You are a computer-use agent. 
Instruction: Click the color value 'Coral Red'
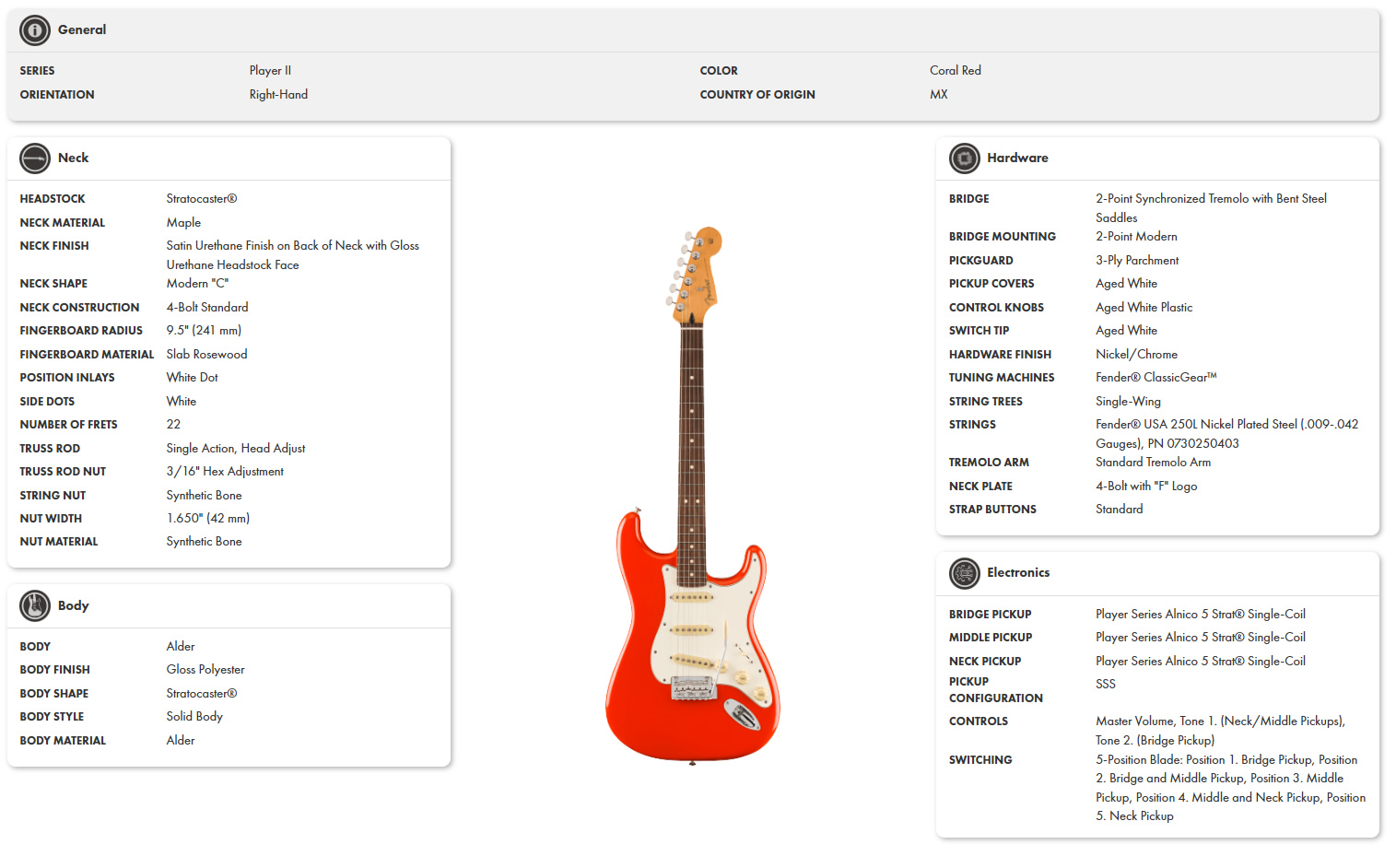pos(956,70)
